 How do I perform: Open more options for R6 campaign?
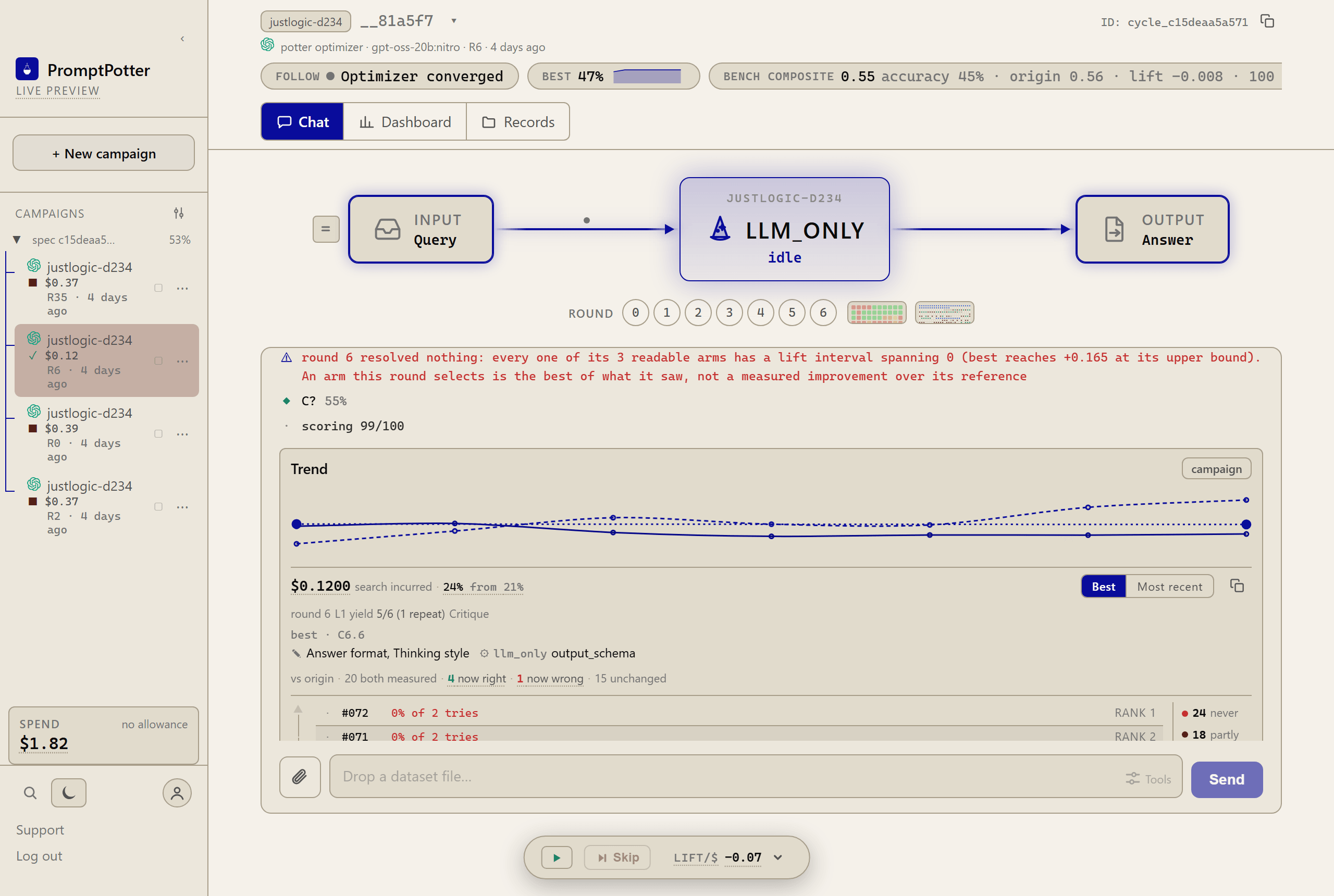point(182,360)
